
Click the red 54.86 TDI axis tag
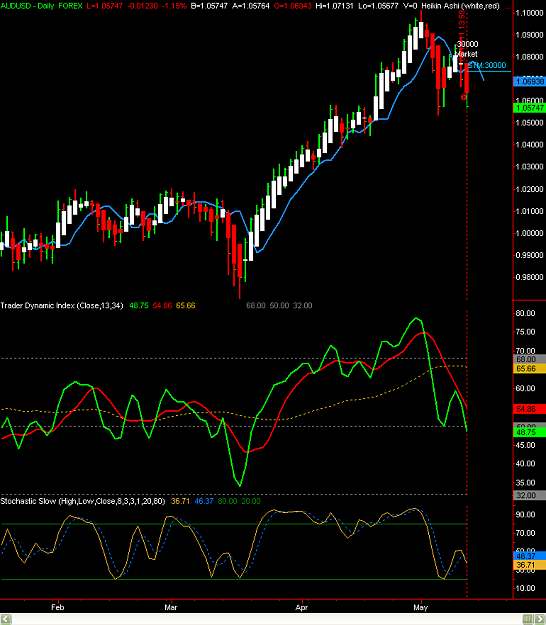[530, 409]
